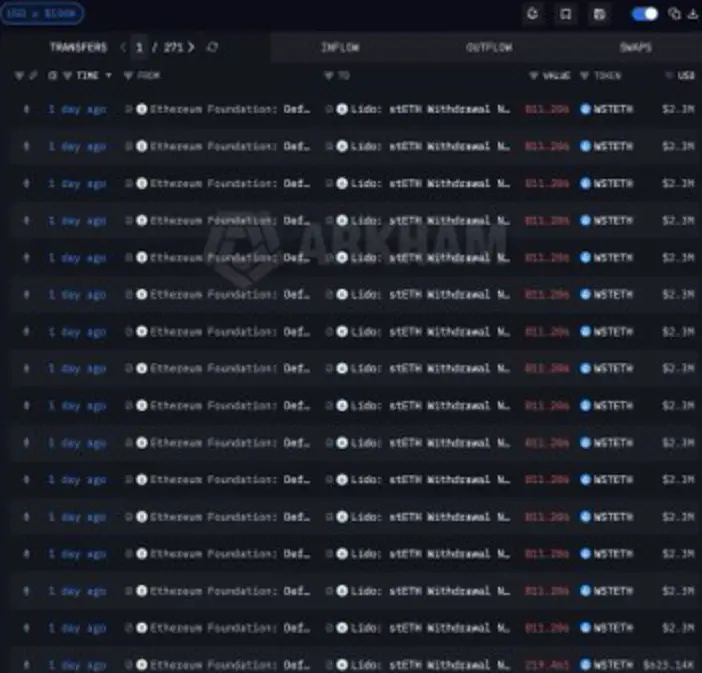Click the VALUE column header label

(556, 75)
